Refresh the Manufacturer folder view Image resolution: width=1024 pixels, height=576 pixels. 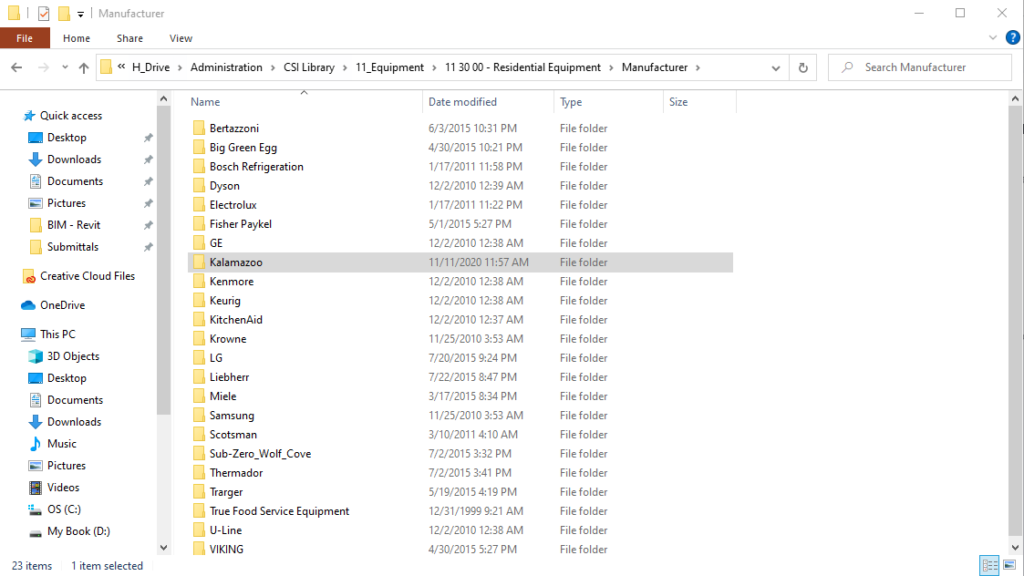tap(803, 67)
